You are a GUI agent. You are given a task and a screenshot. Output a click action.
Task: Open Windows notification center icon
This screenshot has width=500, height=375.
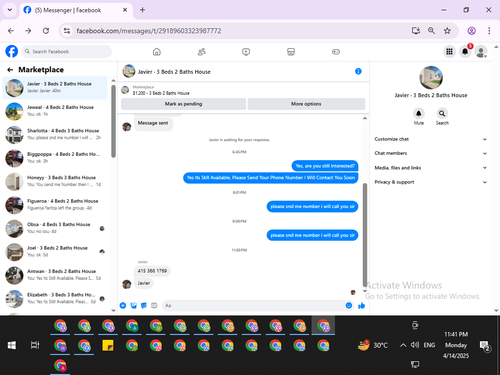pos(484,346)
